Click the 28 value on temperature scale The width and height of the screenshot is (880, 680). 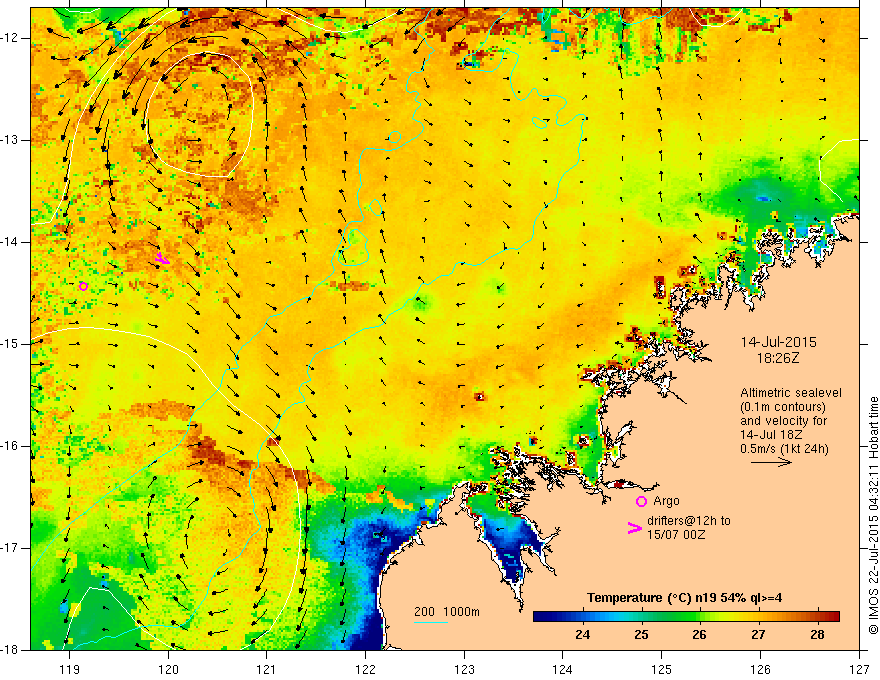[x=817, y=635]
